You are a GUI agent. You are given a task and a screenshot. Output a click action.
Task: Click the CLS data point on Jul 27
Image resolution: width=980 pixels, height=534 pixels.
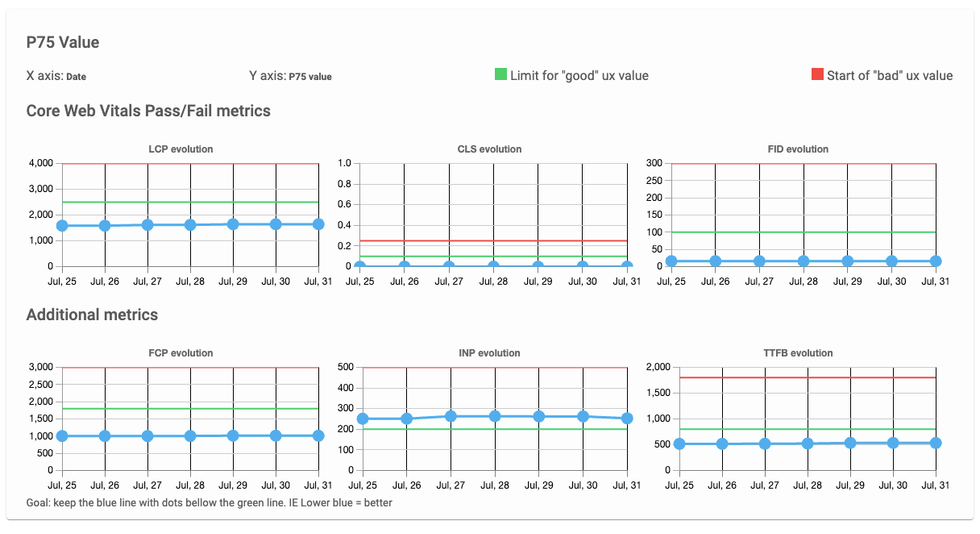449,267
